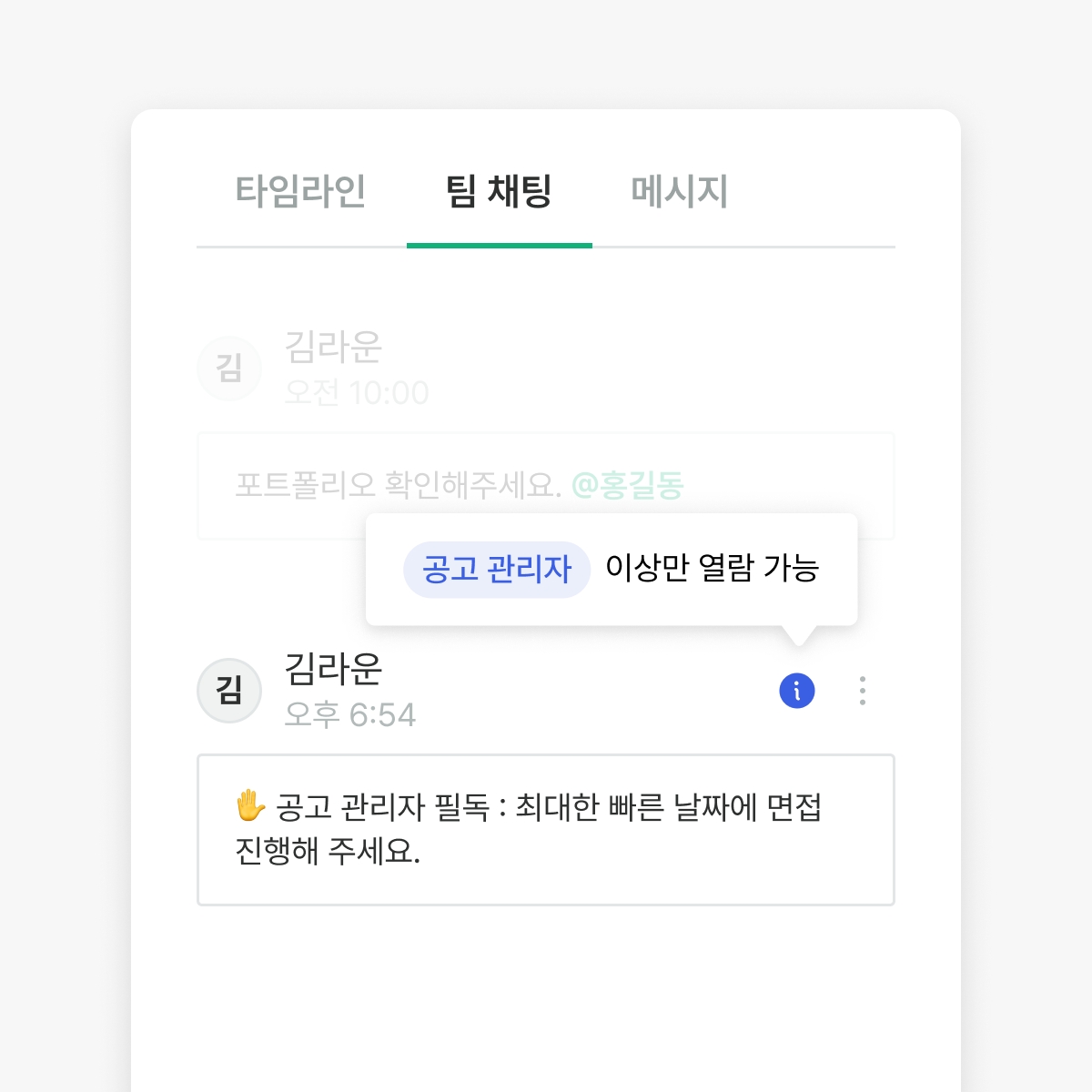This screenshot has height=1092, width=1092.
Task: Click the 오전 10:00 timestamp
Action: pyautogui.click(x=357, y=393)
